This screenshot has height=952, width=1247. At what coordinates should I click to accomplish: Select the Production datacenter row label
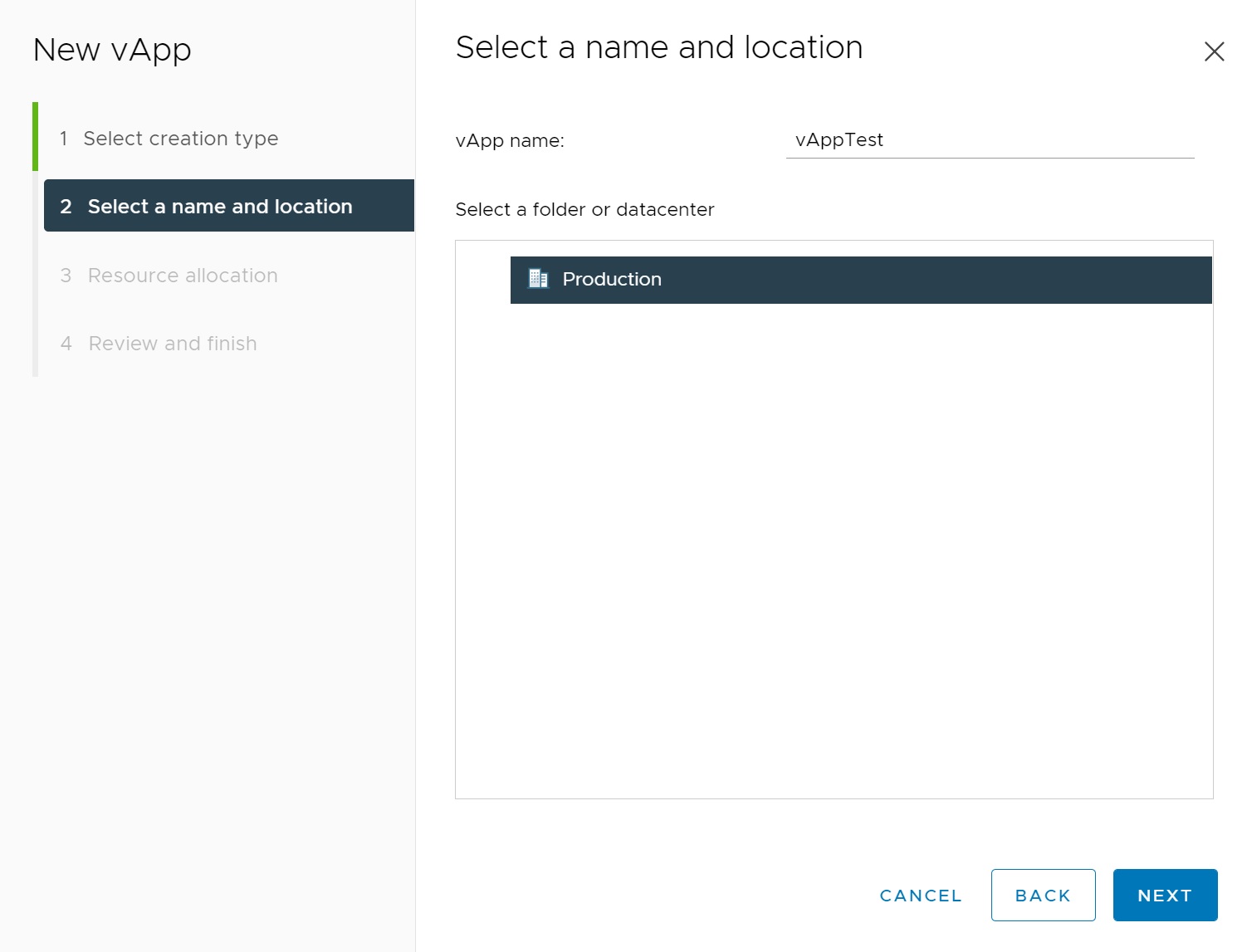[x=612, y=280]
